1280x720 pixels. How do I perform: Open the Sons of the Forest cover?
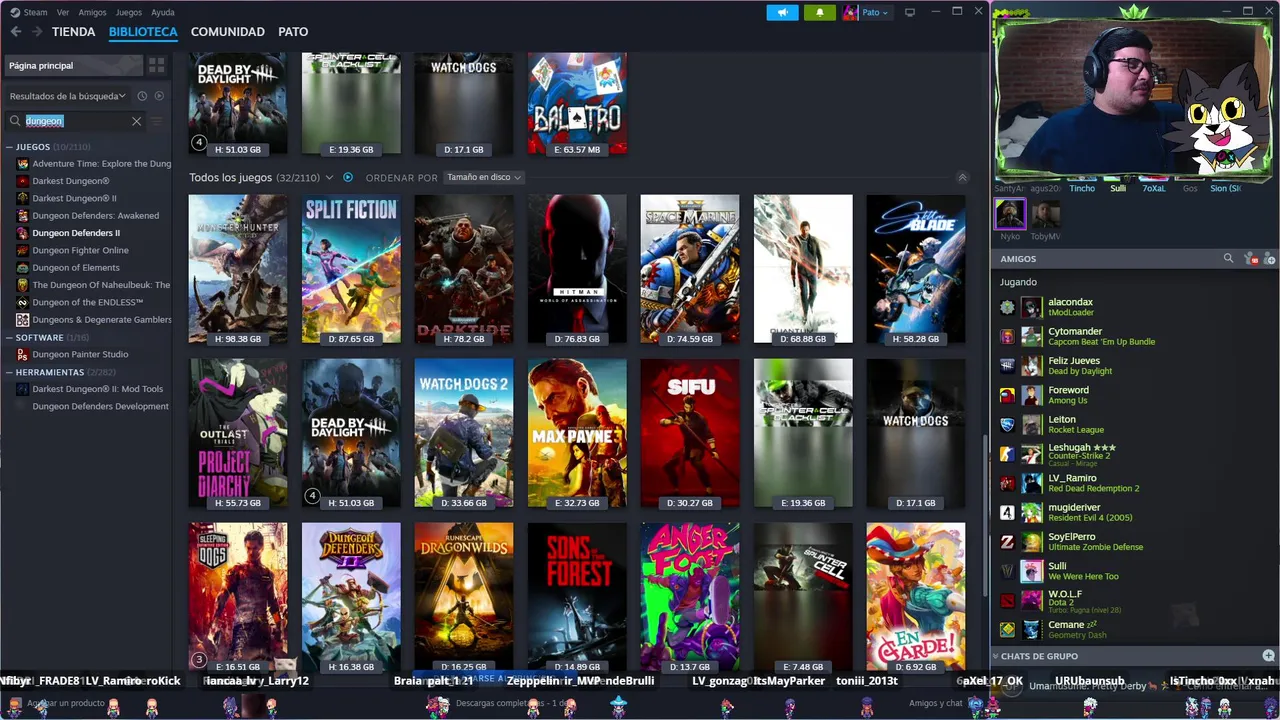coord(577,595)
